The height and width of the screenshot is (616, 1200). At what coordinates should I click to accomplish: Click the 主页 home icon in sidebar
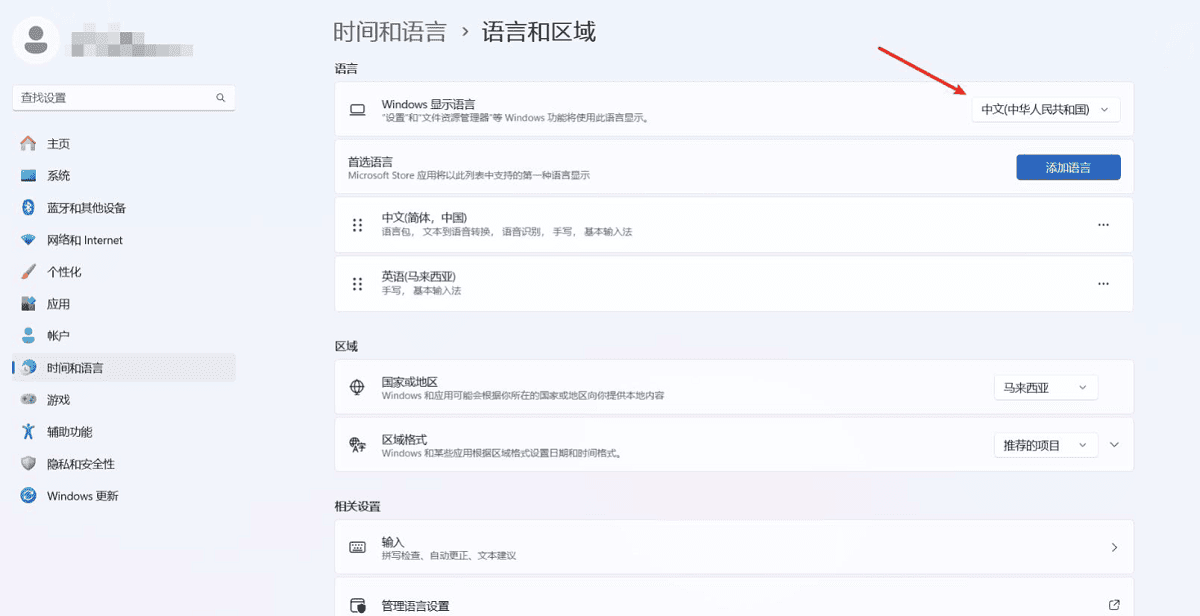pos(28,144)
